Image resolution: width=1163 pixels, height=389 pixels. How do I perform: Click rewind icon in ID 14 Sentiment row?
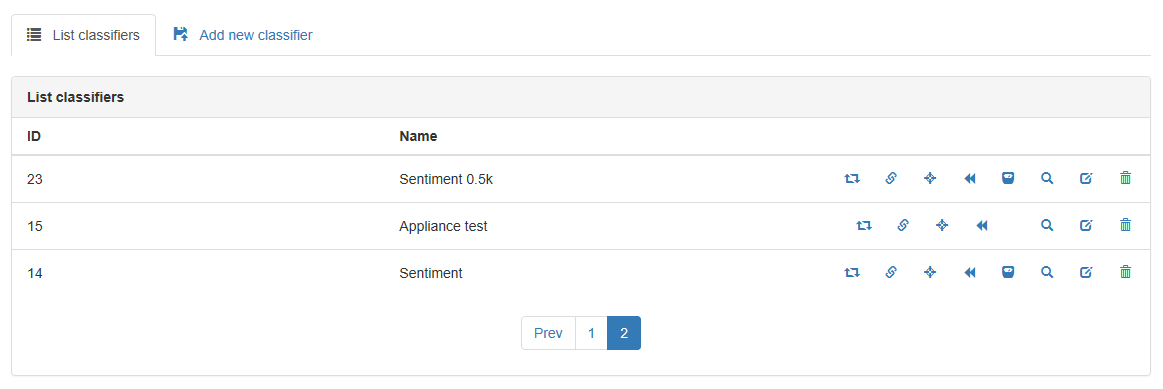(969, 273)
